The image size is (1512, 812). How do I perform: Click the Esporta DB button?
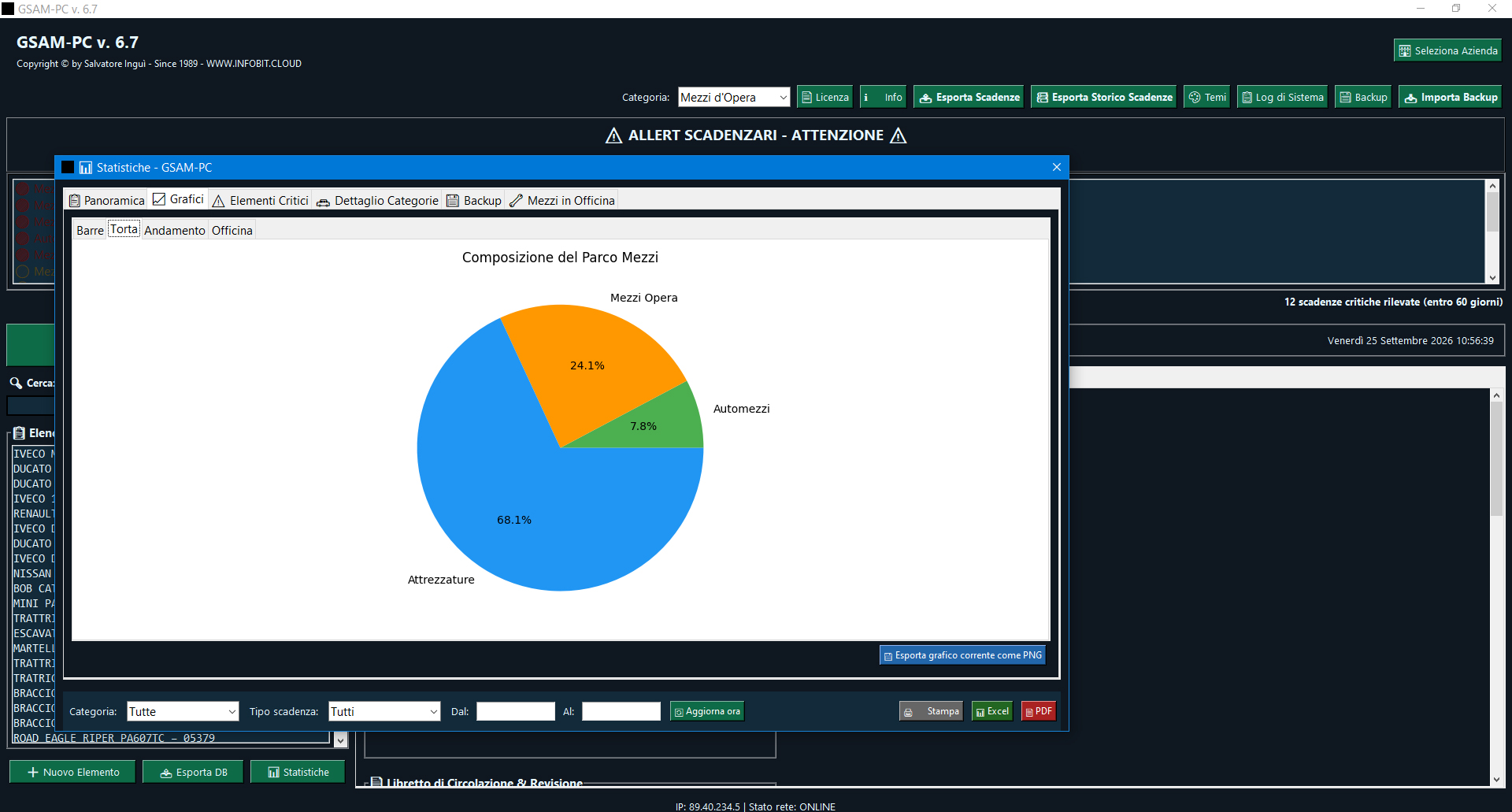(x=194, y=772)
